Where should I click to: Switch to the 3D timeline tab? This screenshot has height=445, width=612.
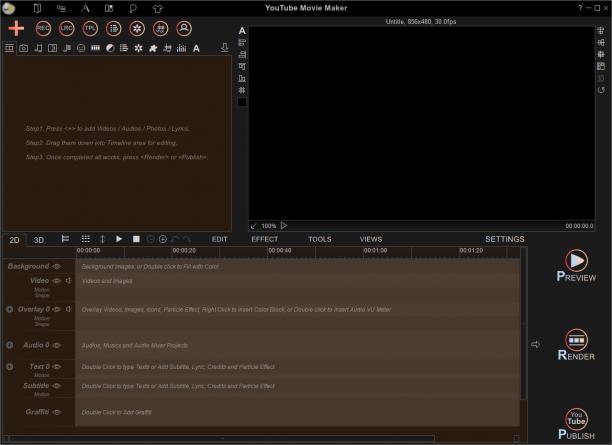39,240
